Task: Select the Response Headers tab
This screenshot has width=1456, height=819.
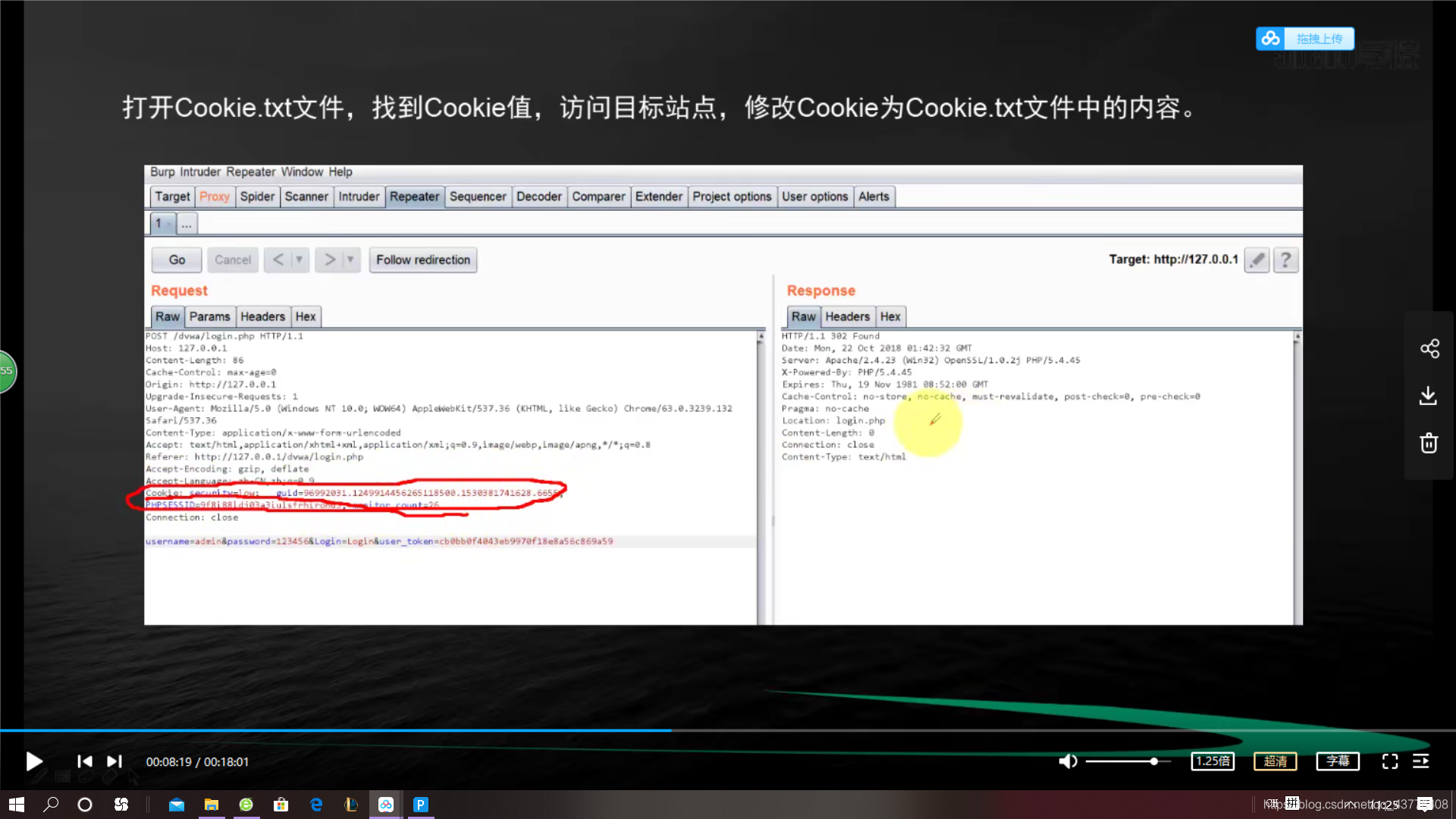Action: pos(847,316)
